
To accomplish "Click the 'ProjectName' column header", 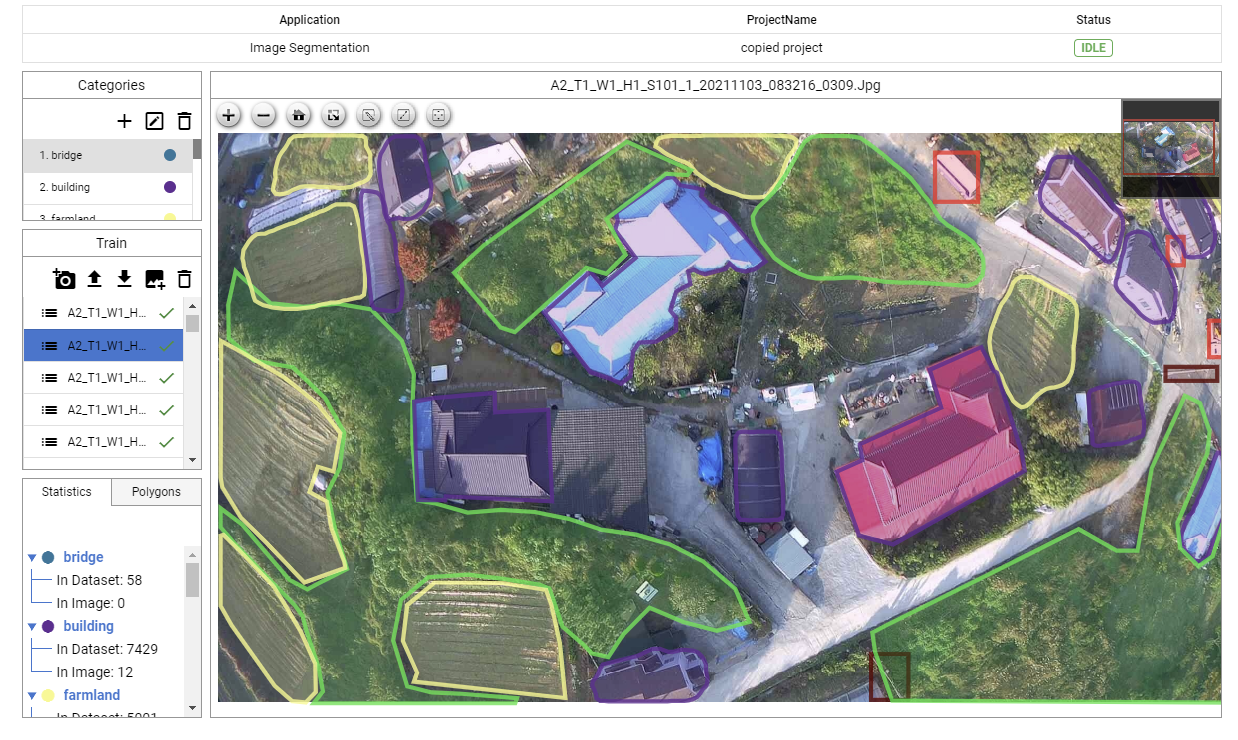I will [782, 20].
